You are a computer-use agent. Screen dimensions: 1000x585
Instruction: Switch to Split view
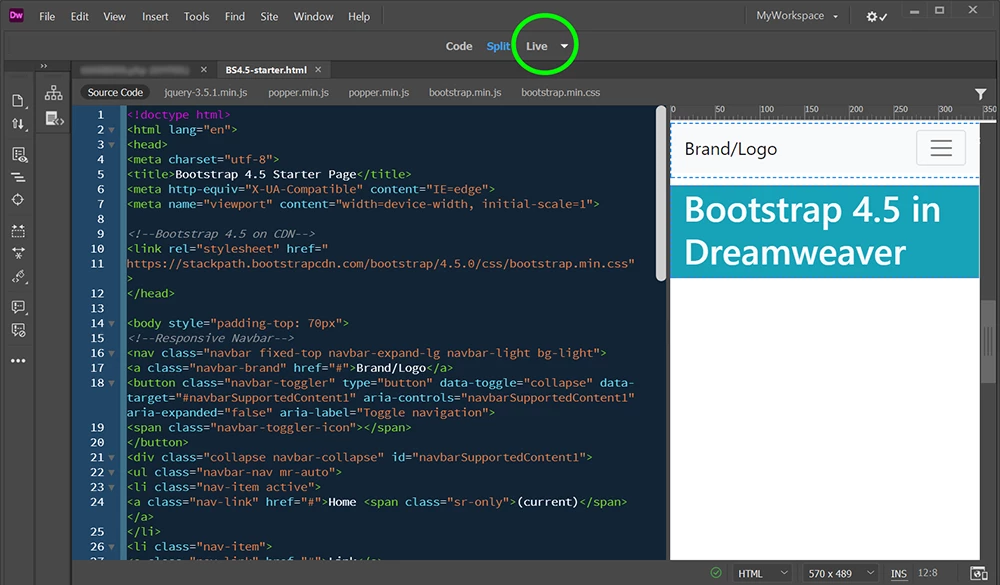(498, 46)
